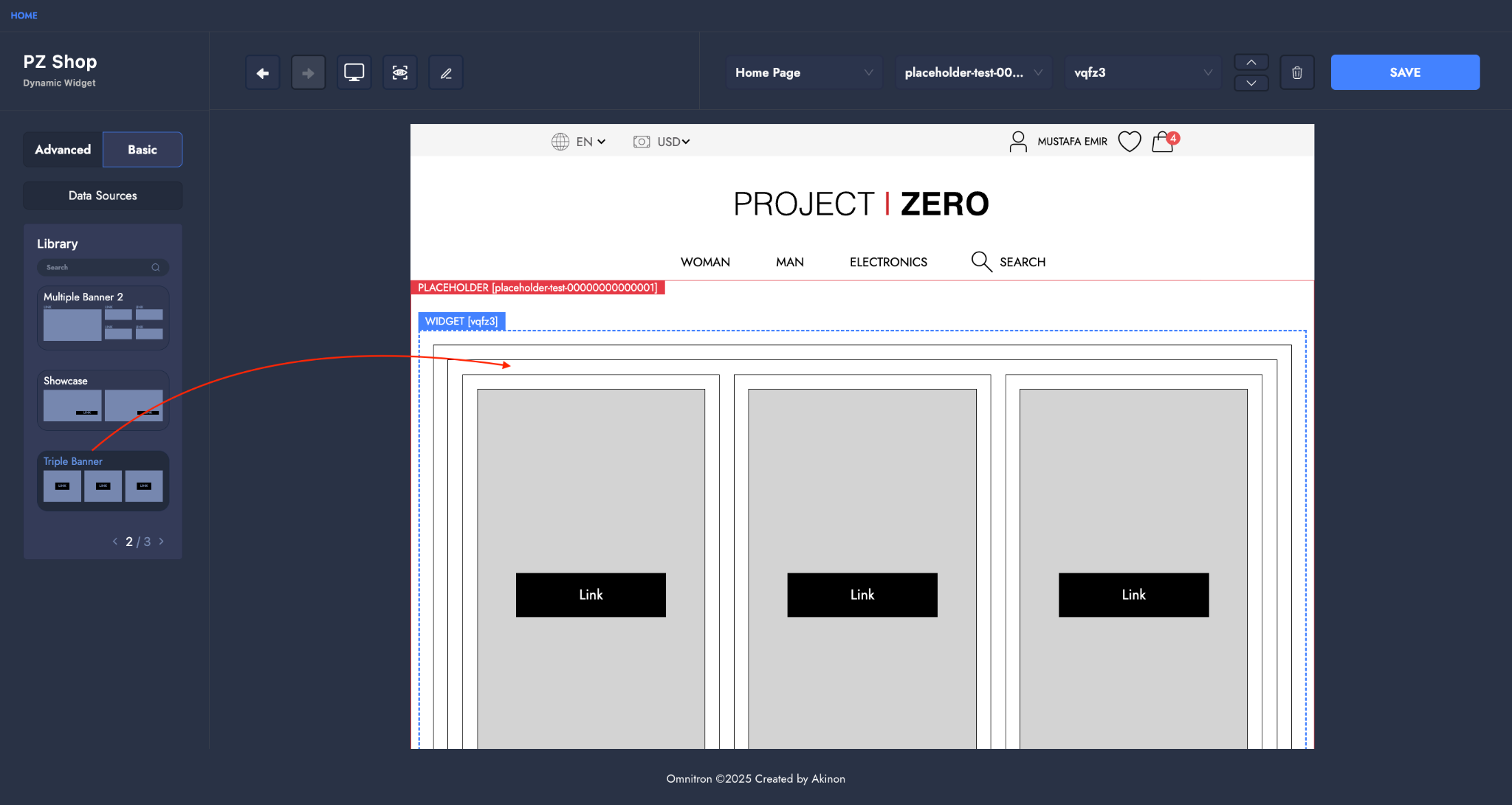Click the pencil edit icon
Screen dimensions: 1512x805
(x=446, y=72)
